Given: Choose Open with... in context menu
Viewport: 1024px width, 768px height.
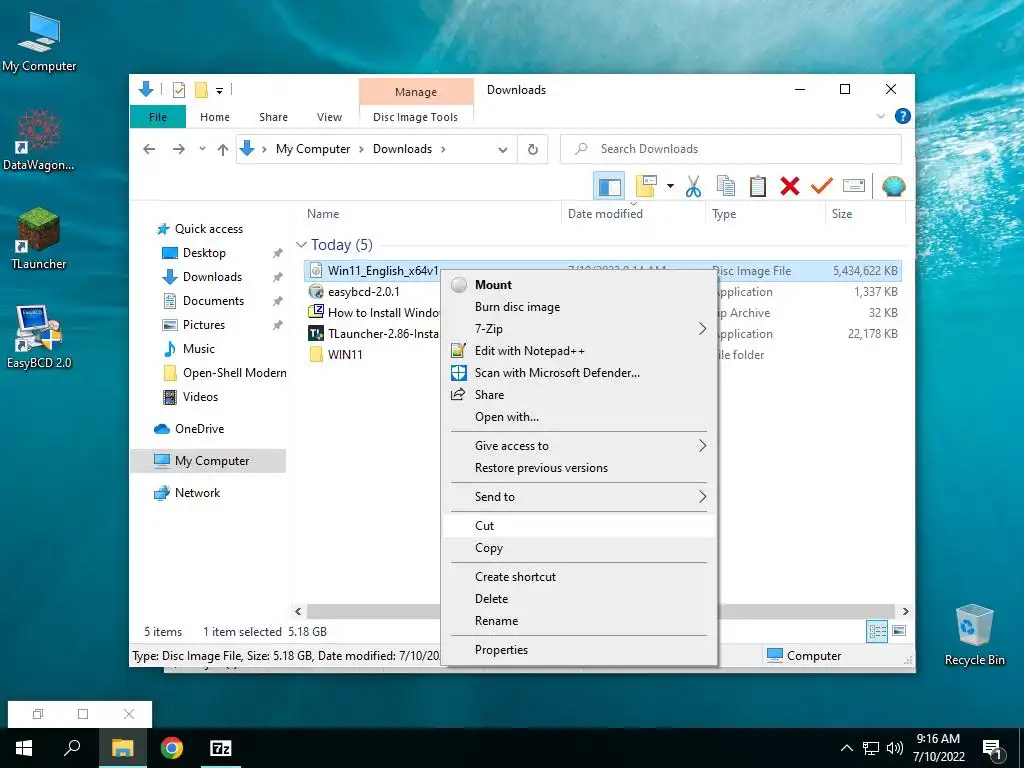Looking at the screenshot, I should coord(579,417).
